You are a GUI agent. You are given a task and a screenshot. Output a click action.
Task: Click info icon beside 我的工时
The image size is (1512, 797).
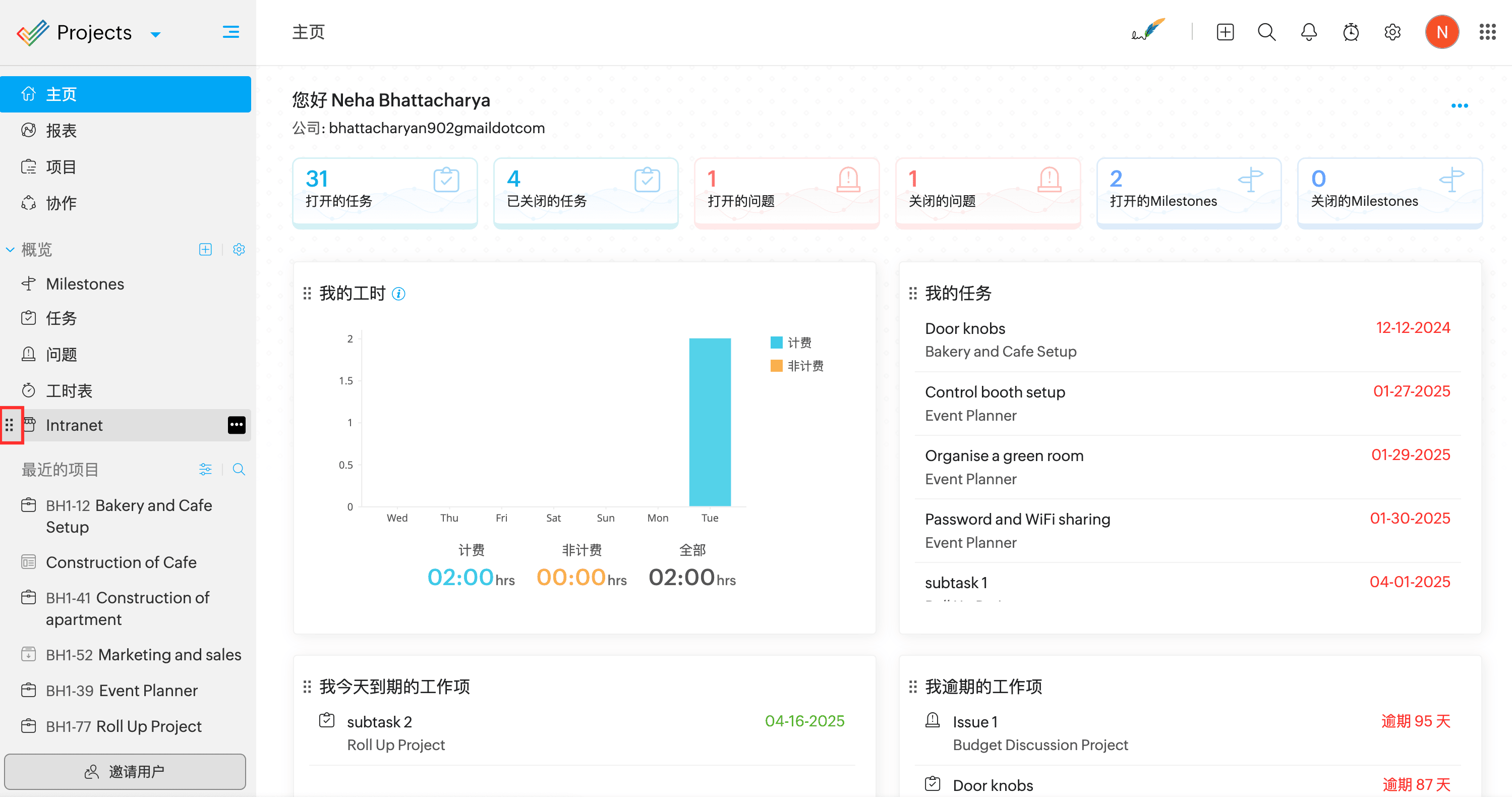[x=398, y=294]
